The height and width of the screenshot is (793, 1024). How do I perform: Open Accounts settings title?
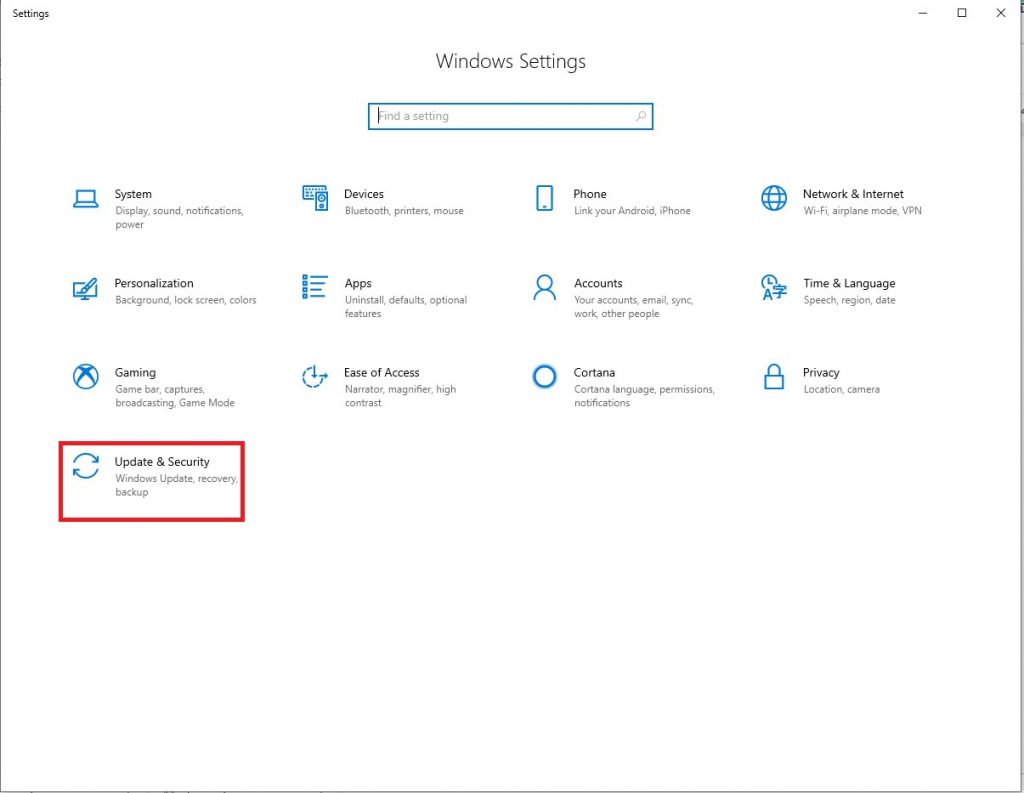pyautogui.click(x=598, y=283)
